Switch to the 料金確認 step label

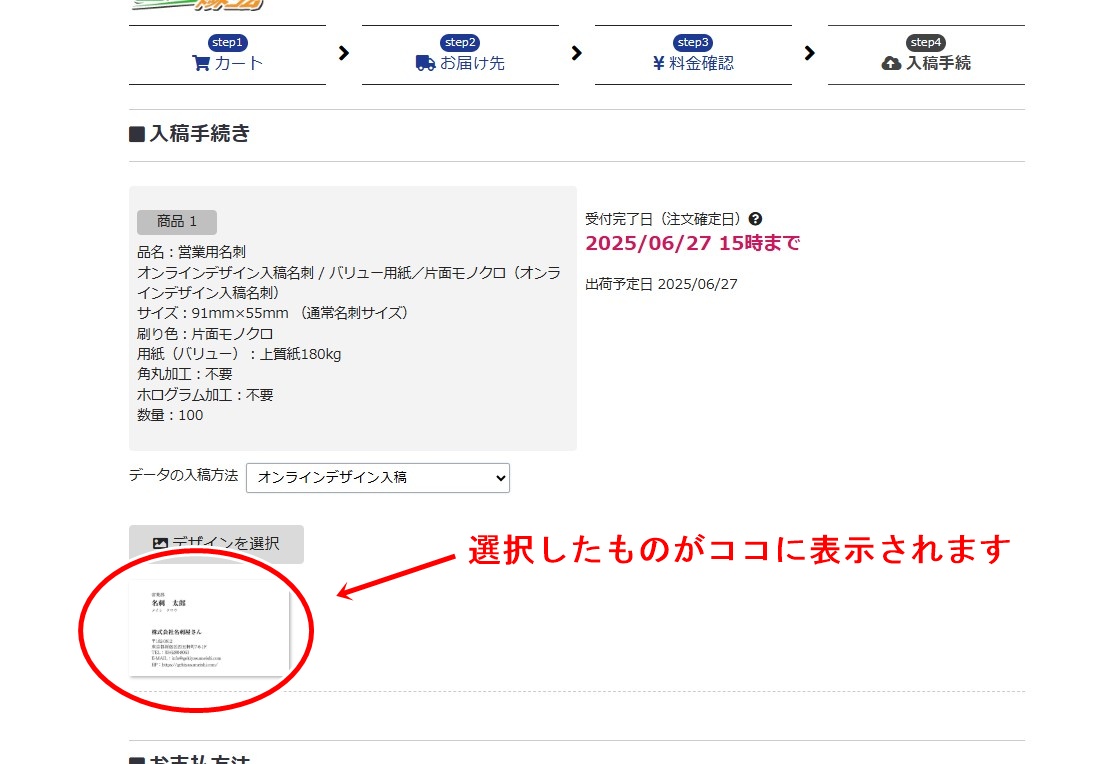tap(701, 63)
